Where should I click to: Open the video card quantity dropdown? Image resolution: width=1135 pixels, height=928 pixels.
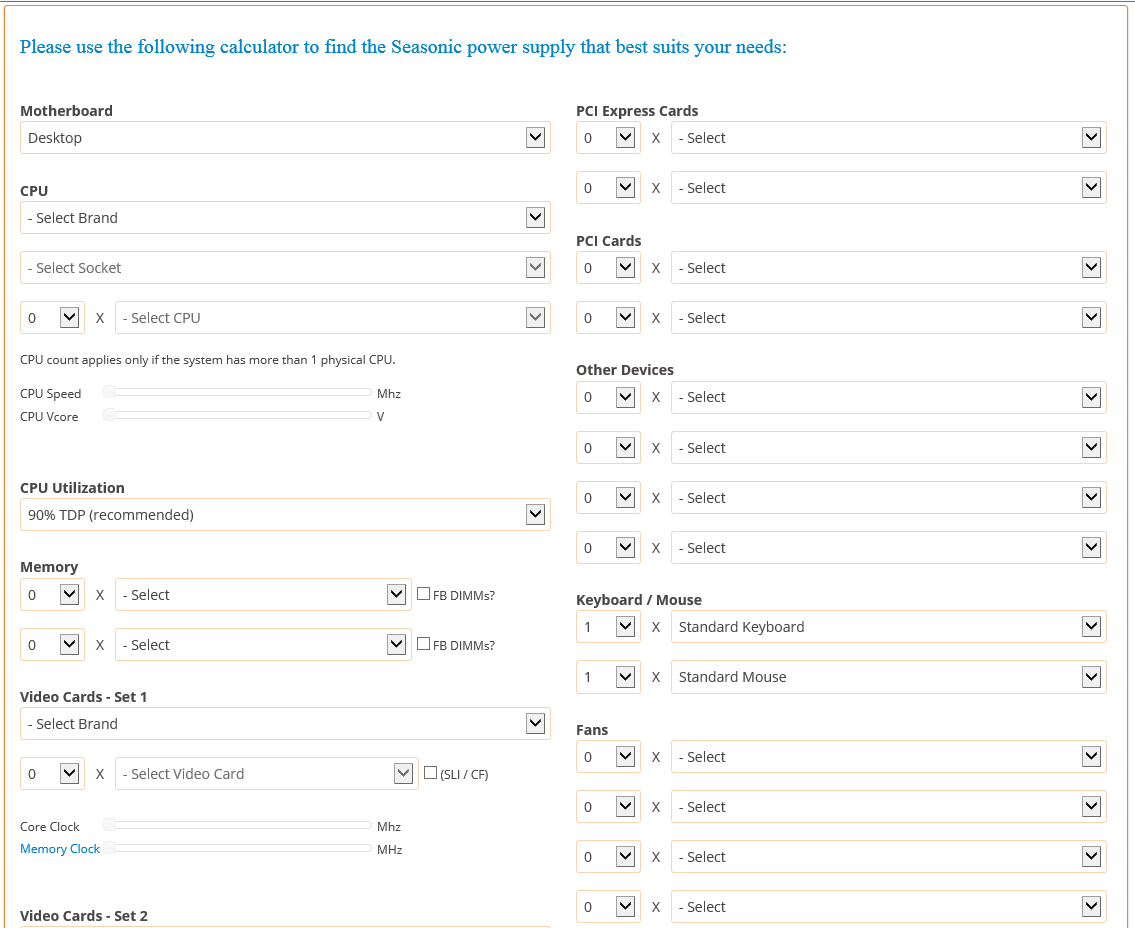[52, 774]
